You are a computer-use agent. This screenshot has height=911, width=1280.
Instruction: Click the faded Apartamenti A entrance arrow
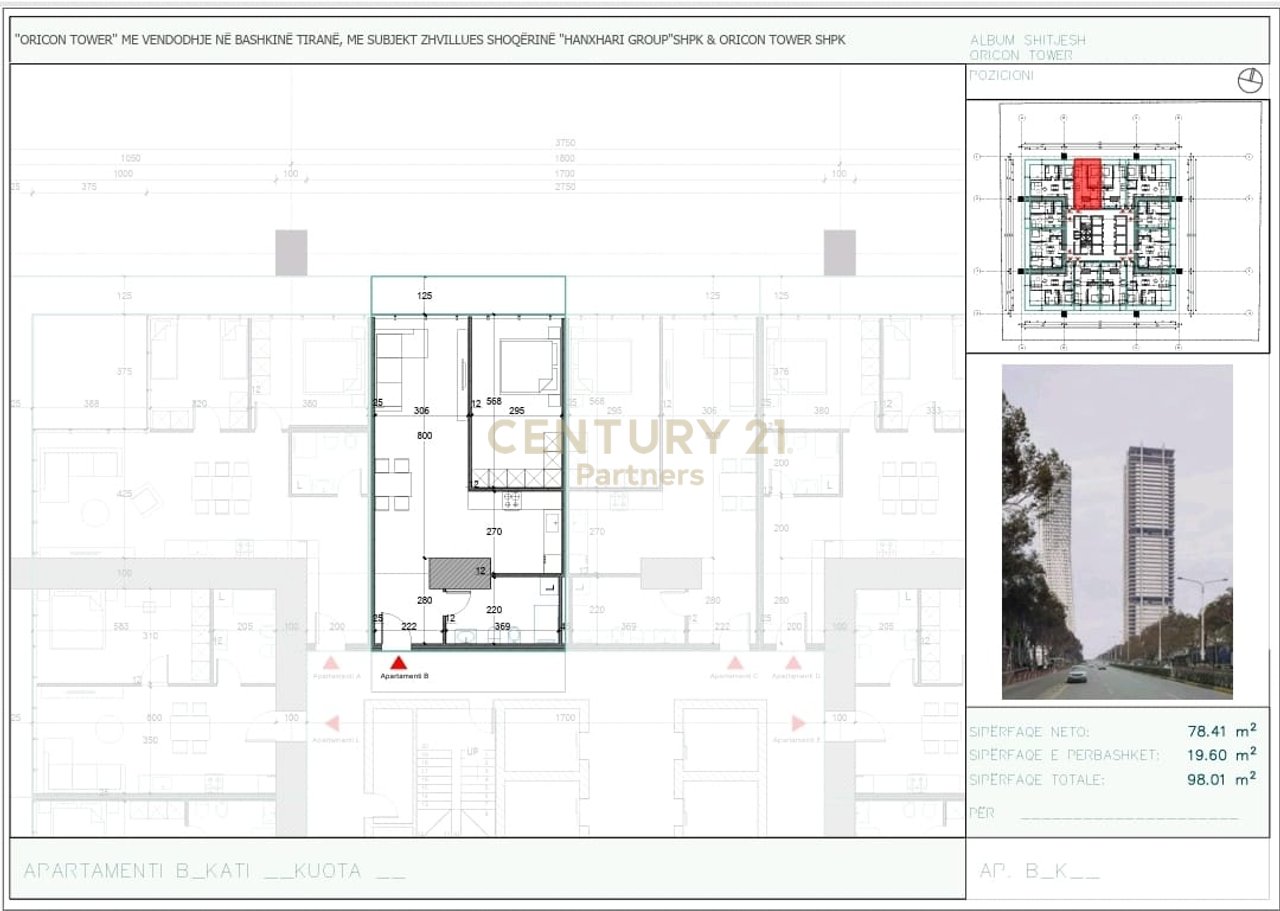(x=332, y=663)
